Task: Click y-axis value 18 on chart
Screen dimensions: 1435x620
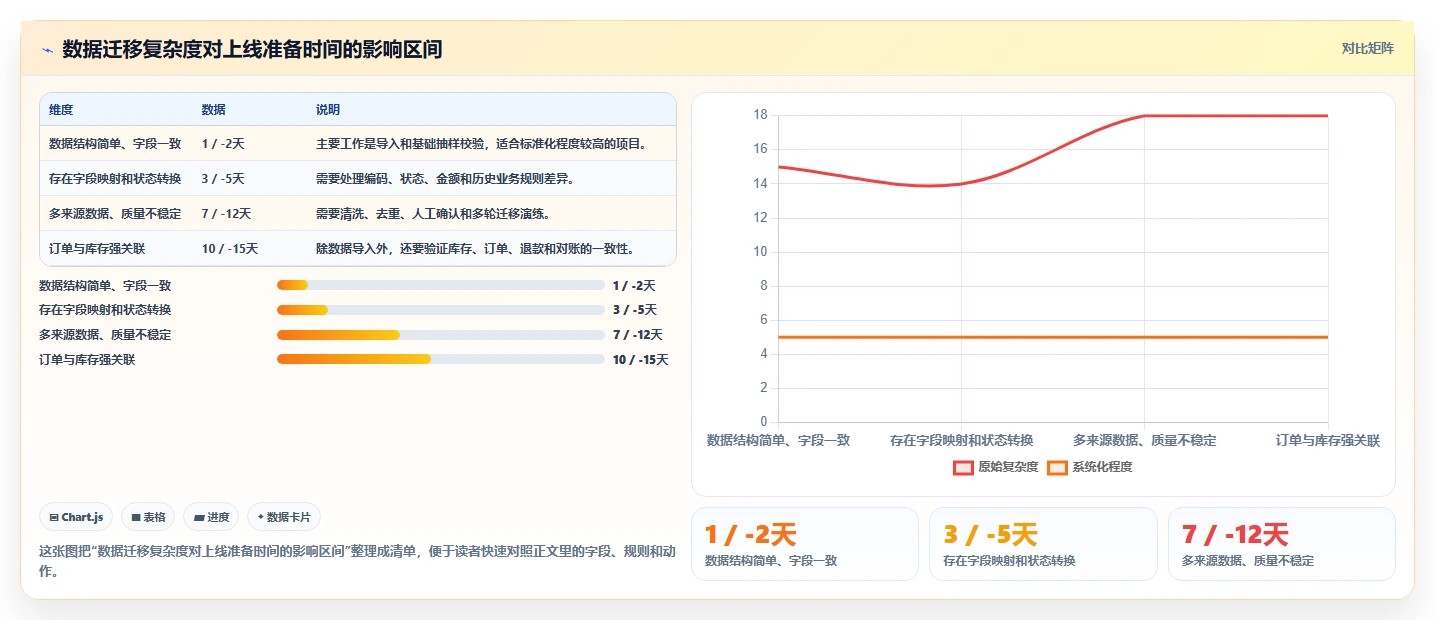Action: 760,115
